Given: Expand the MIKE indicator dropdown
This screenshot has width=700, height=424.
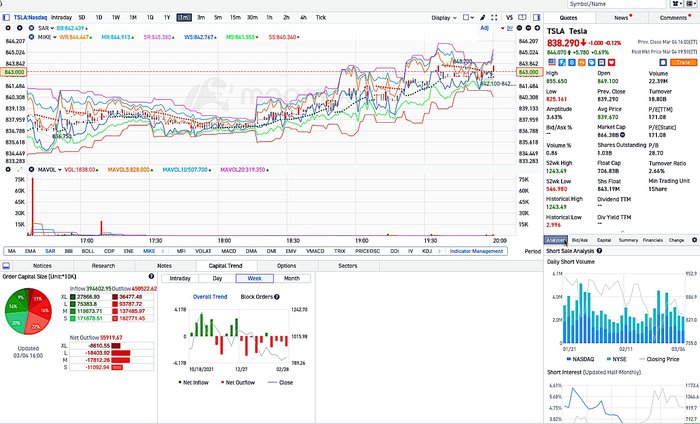Looking at the screenshot, I should [55, 37].
